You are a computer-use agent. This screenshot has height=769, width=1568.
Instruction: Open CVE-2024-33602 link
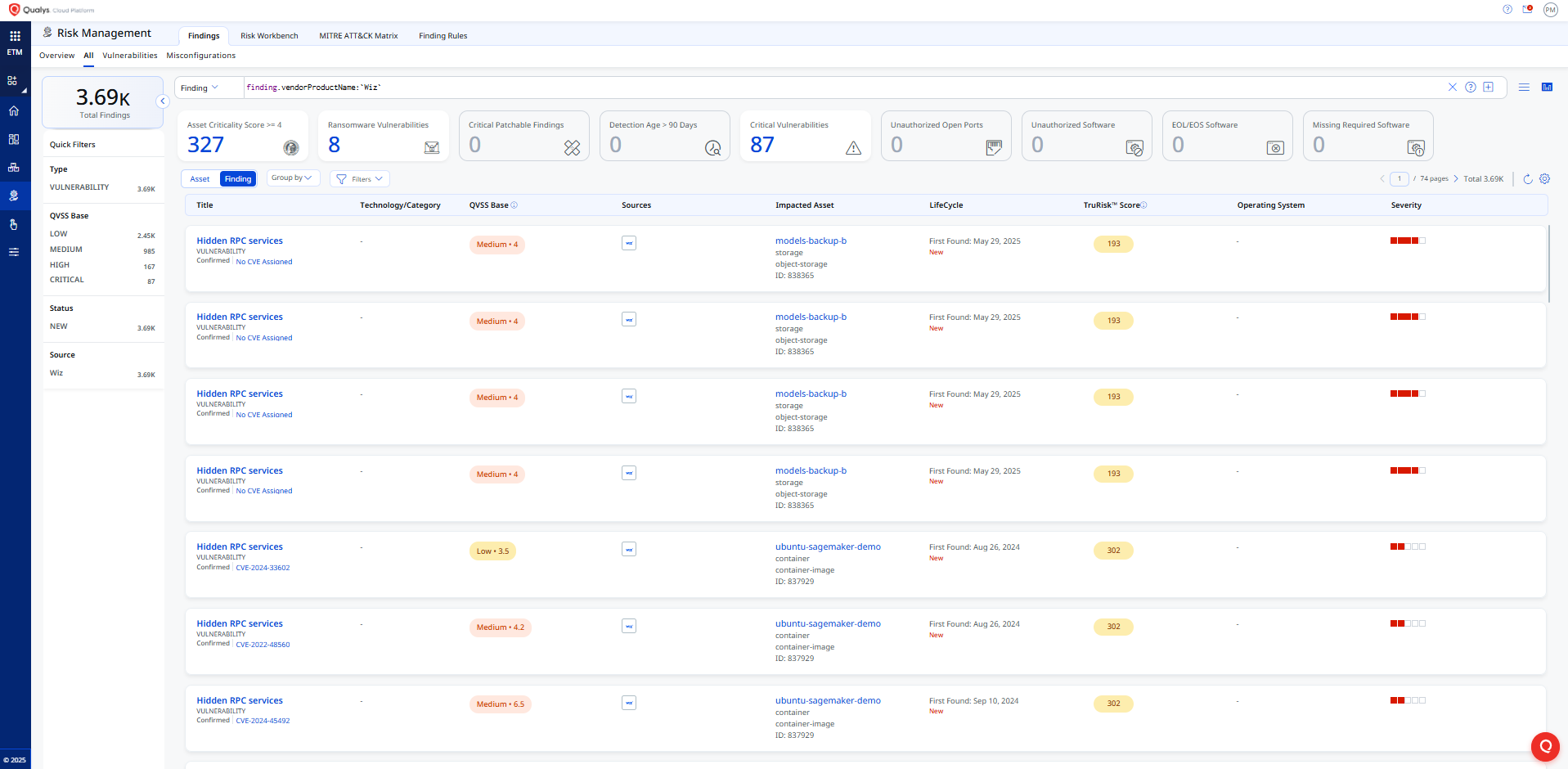263,568
